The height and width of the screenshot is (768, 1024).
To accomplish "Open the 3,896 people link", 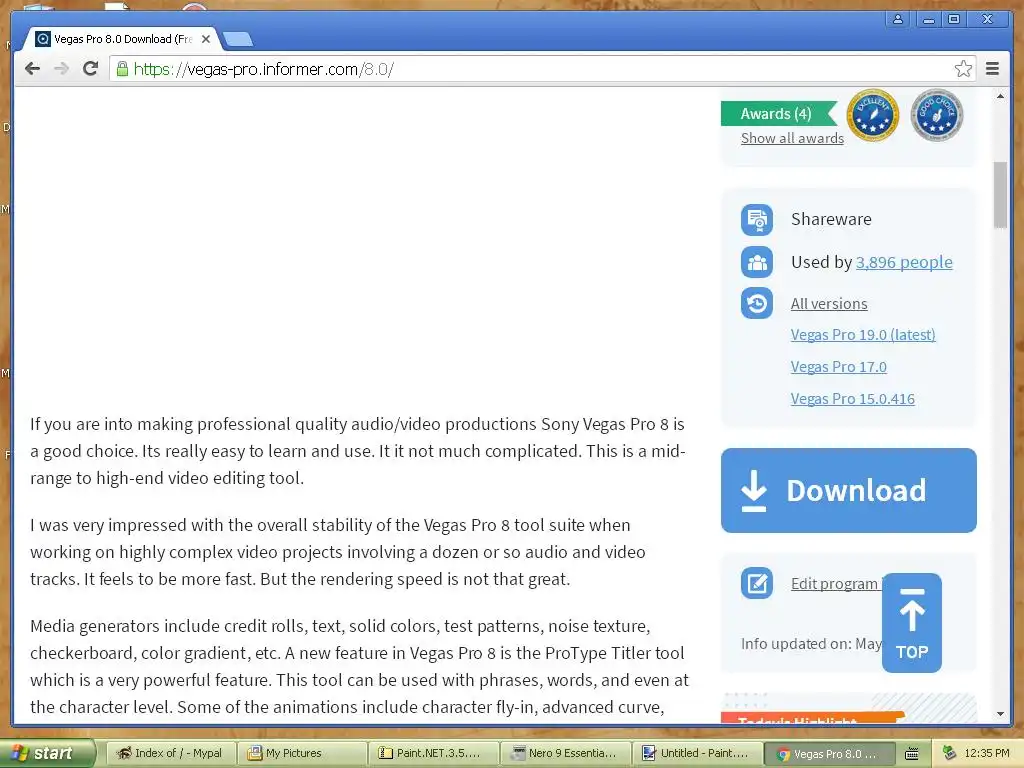I will (904, 263).
